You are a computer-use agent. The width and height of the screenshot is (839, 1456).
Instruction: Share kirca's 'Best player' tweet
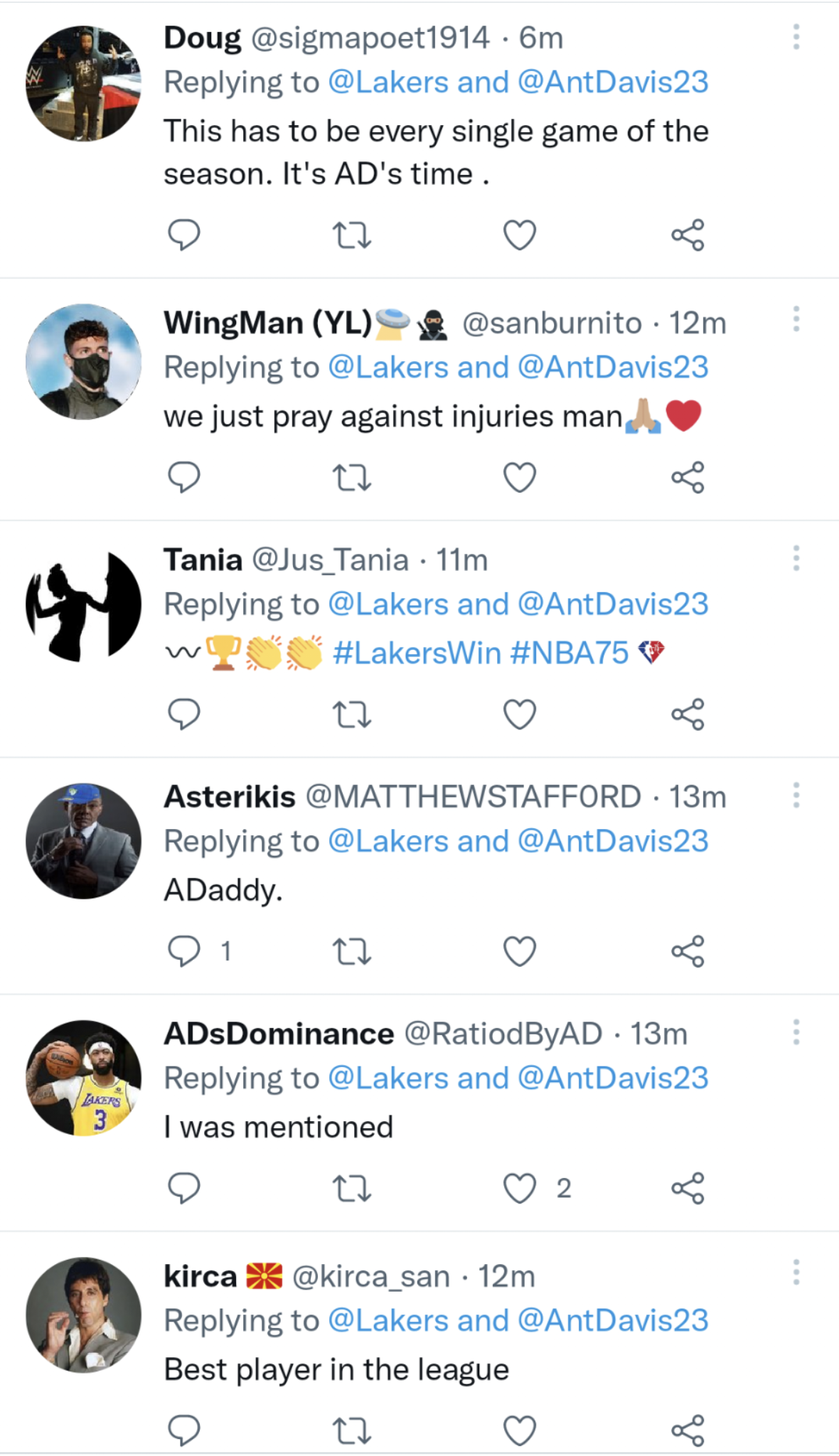click(689, 1429)
